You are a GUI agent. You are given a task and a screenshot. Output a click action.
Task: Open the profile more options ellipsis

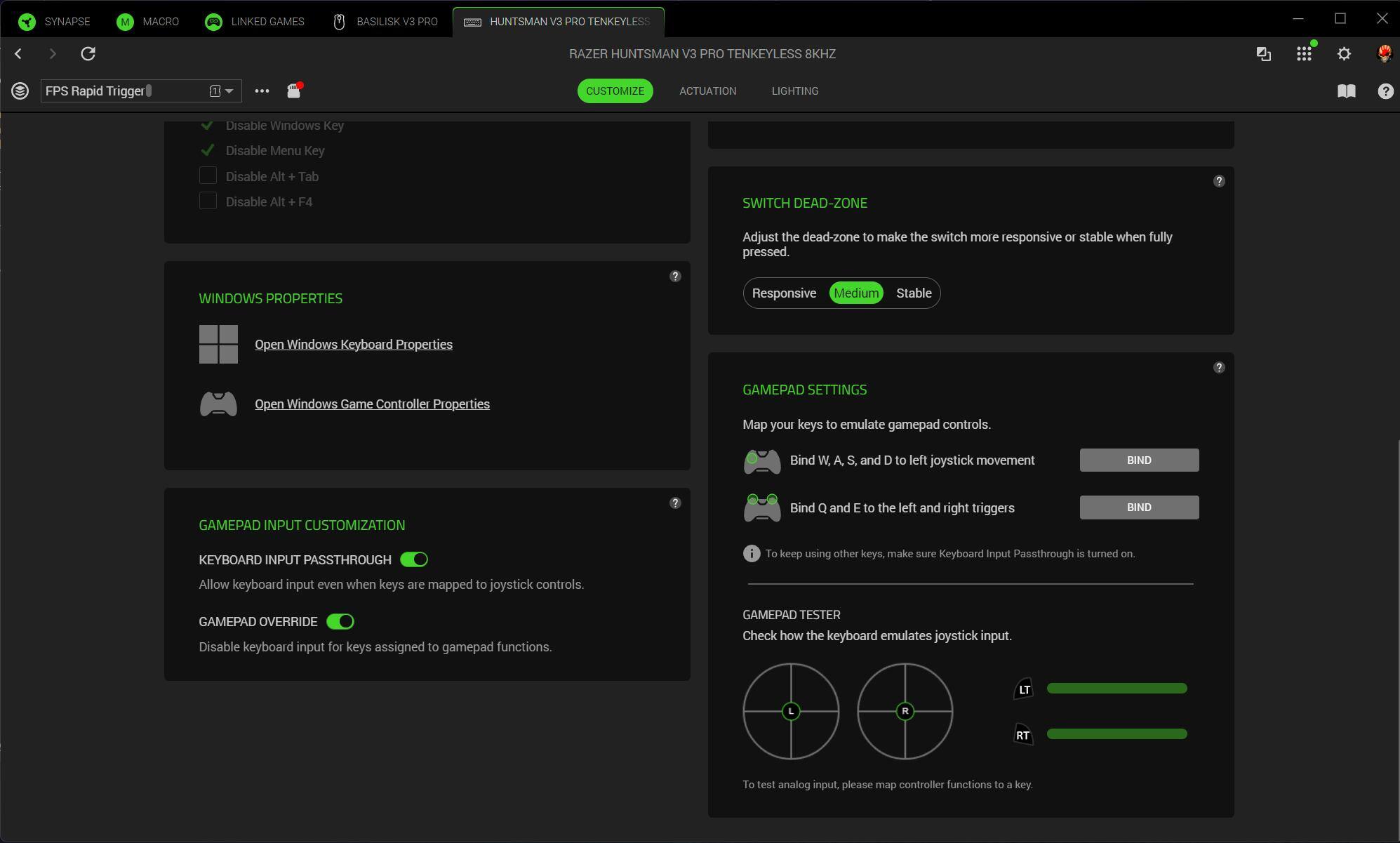pos(262,91)
